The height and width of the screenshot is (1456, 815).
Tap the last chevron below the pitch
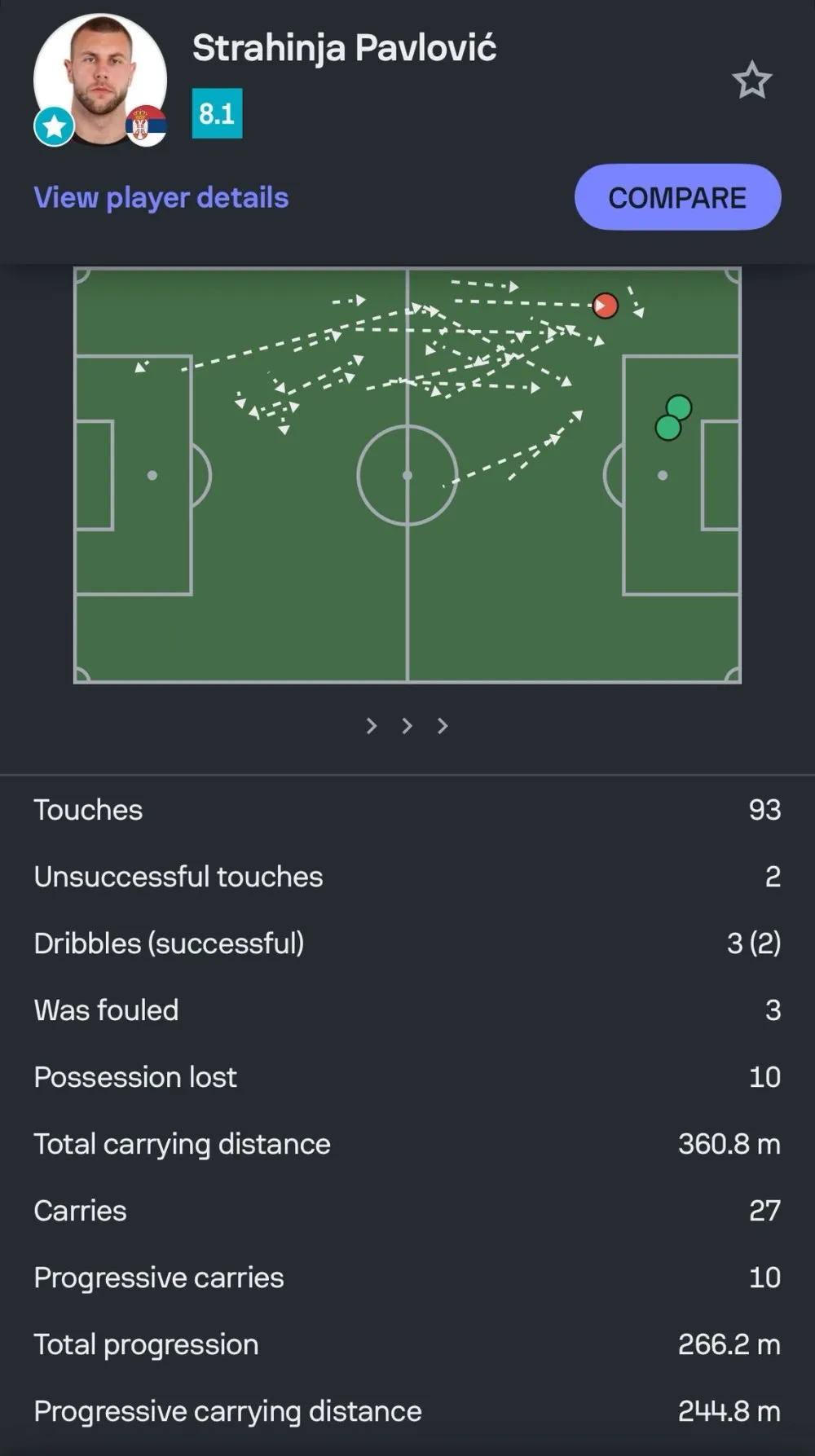point(442,725)
